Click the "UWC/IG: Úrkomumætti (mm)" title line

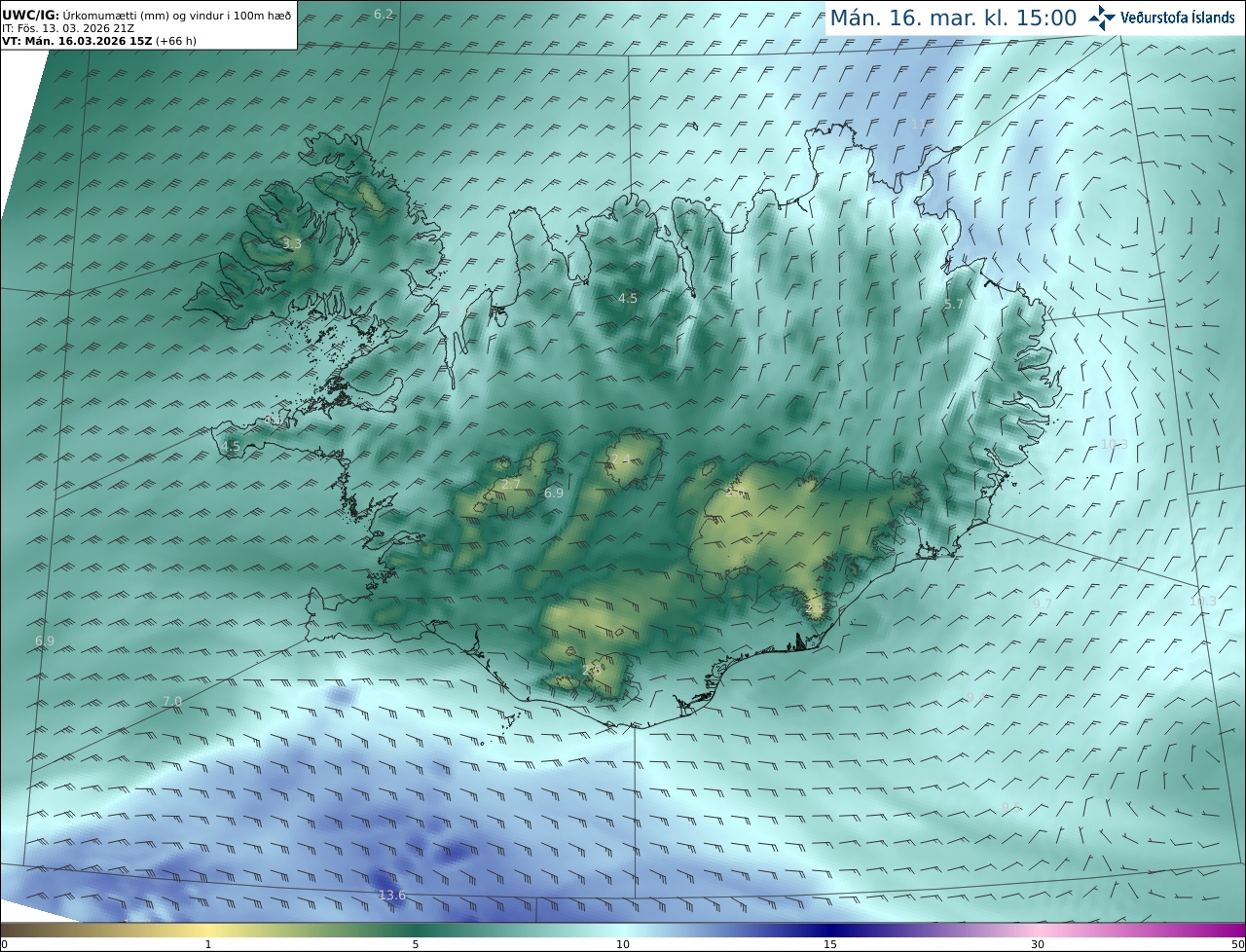tap(146, 16)
